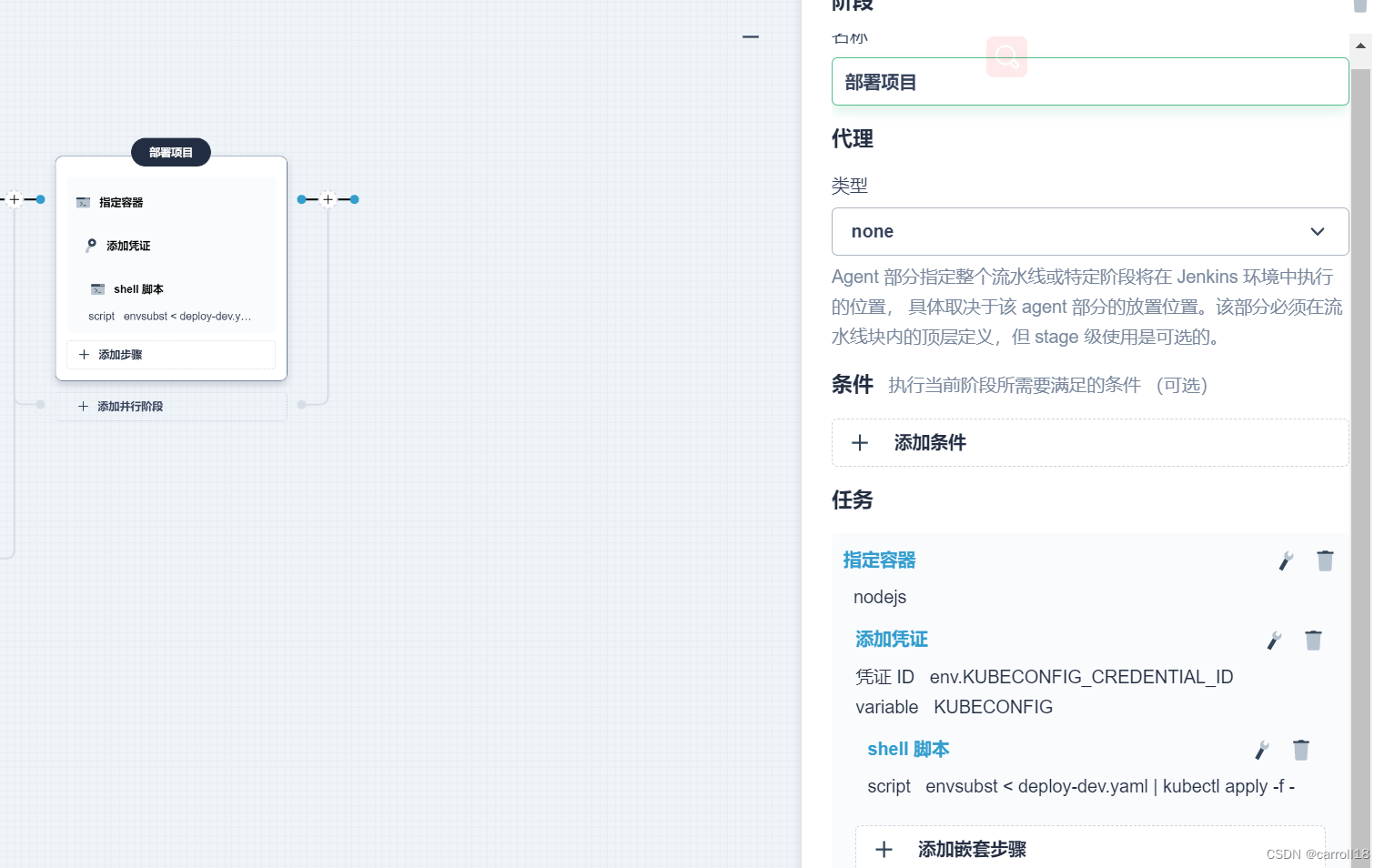Expand the agent type chevron arrow
Viewport: 1384px width, 868px height.
pos(1317,232)
